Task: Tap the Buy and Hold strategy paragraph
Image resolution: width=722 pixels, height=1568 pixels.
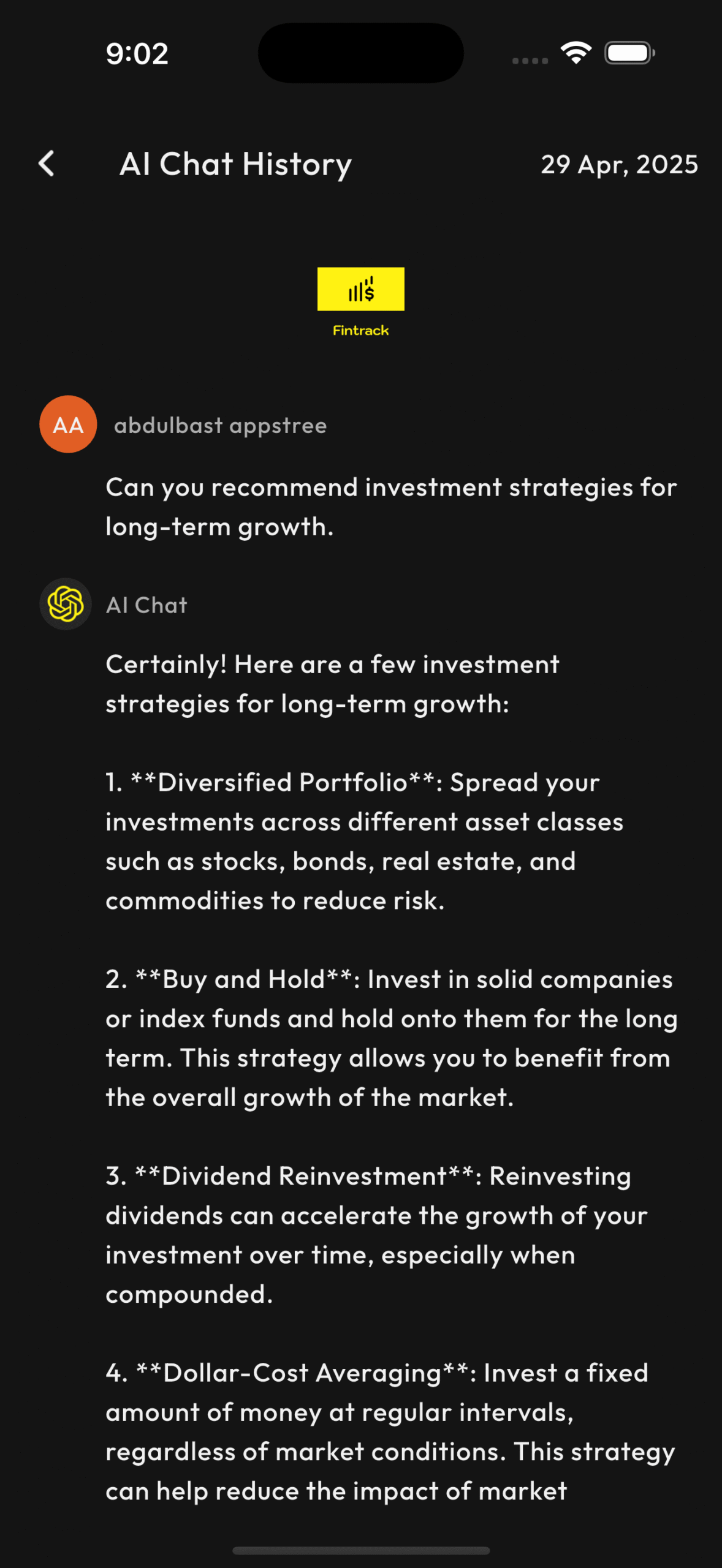Action: point(391,1038)
